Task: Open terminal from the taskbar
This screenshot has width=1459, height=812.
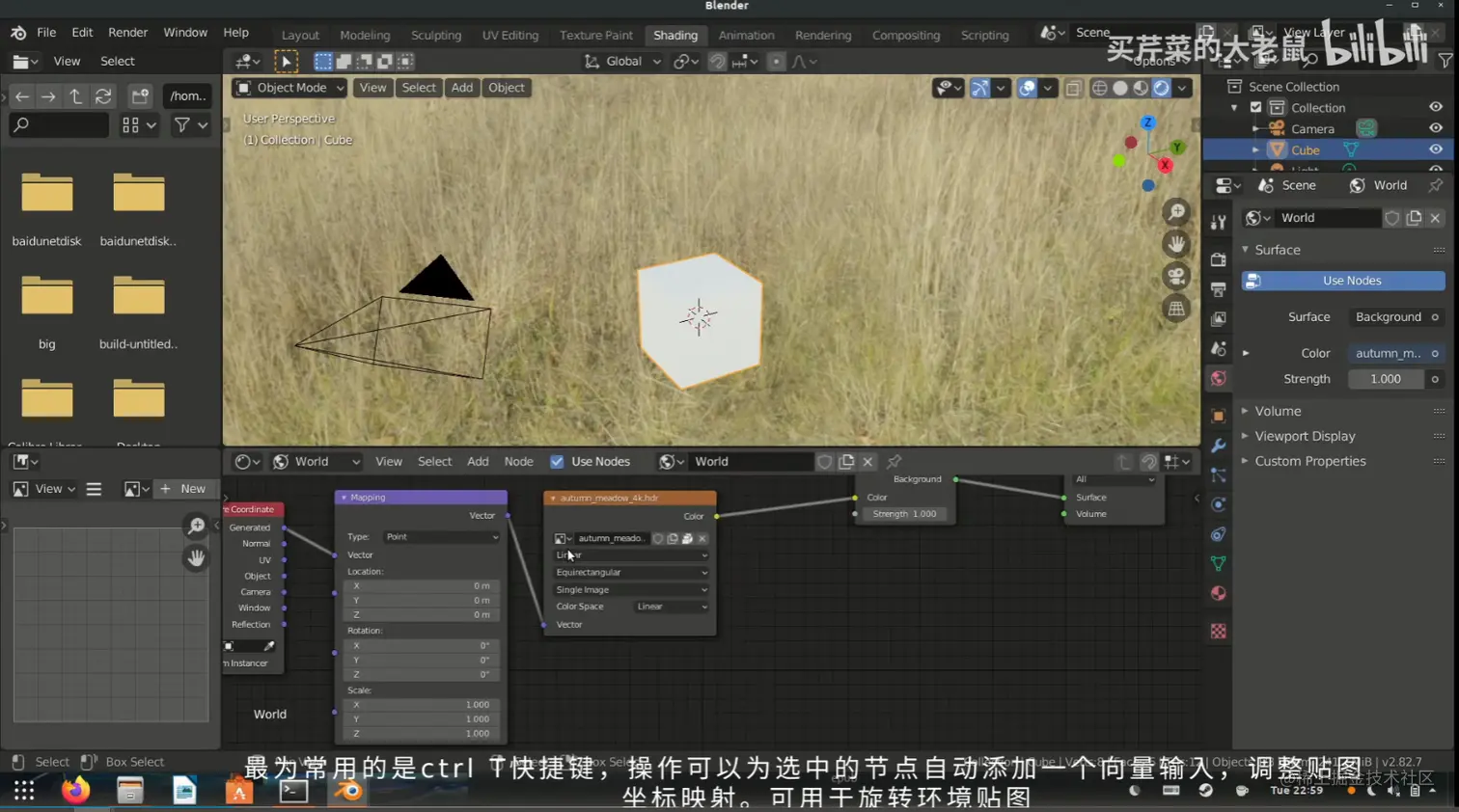Action: (x=293, y=791)
